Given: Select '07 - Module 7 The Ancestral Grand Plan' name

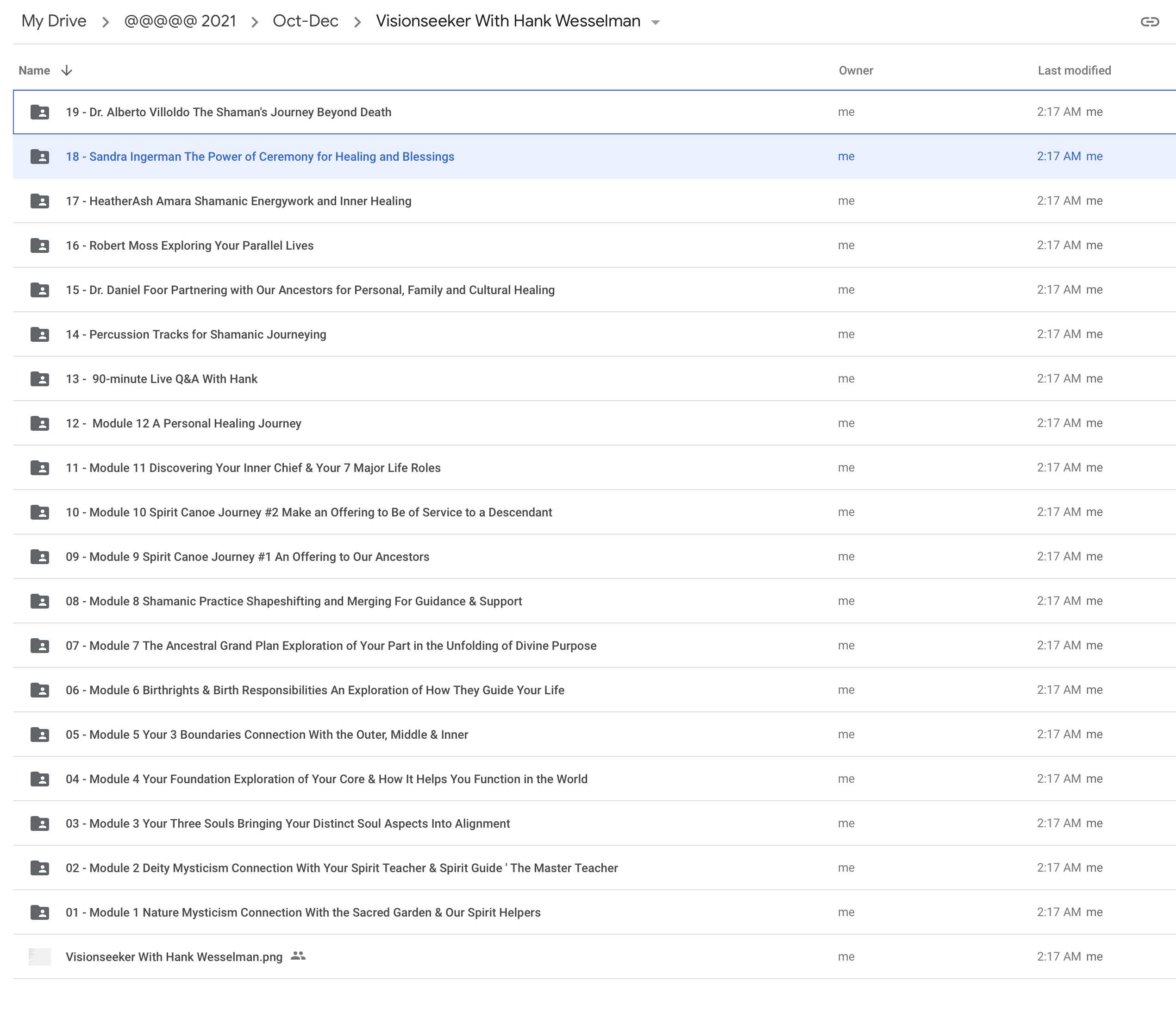Looking at the screenshot, I should [x=331, y=645].
